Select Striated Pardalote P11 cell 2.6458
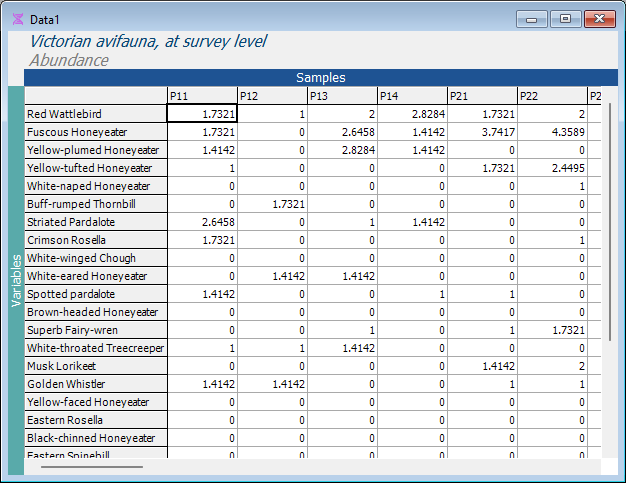Viewport: 626px width, 483px height. click(x=201, y=222)
